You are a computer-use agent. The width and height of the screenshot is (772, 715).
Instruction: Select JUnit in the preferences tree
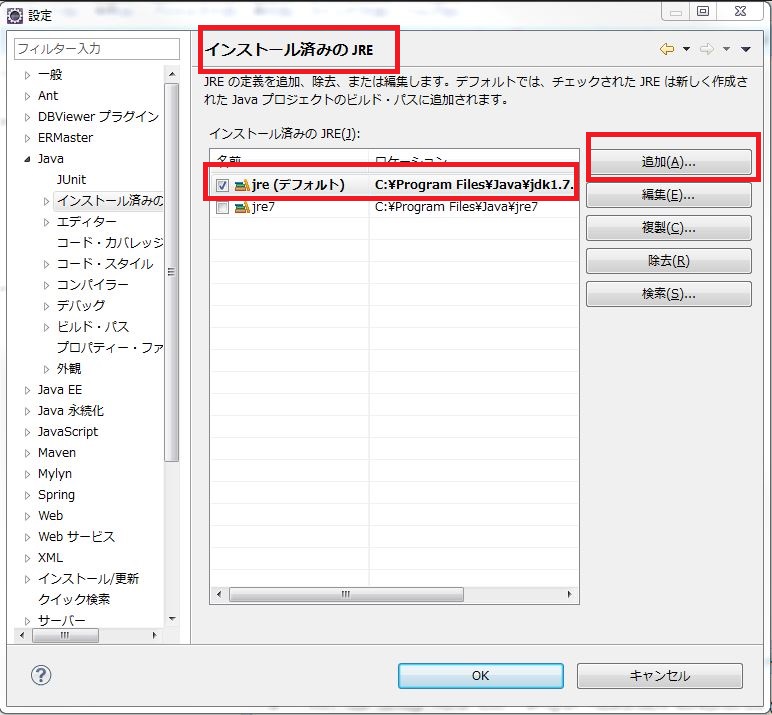[x=71, y=179]
